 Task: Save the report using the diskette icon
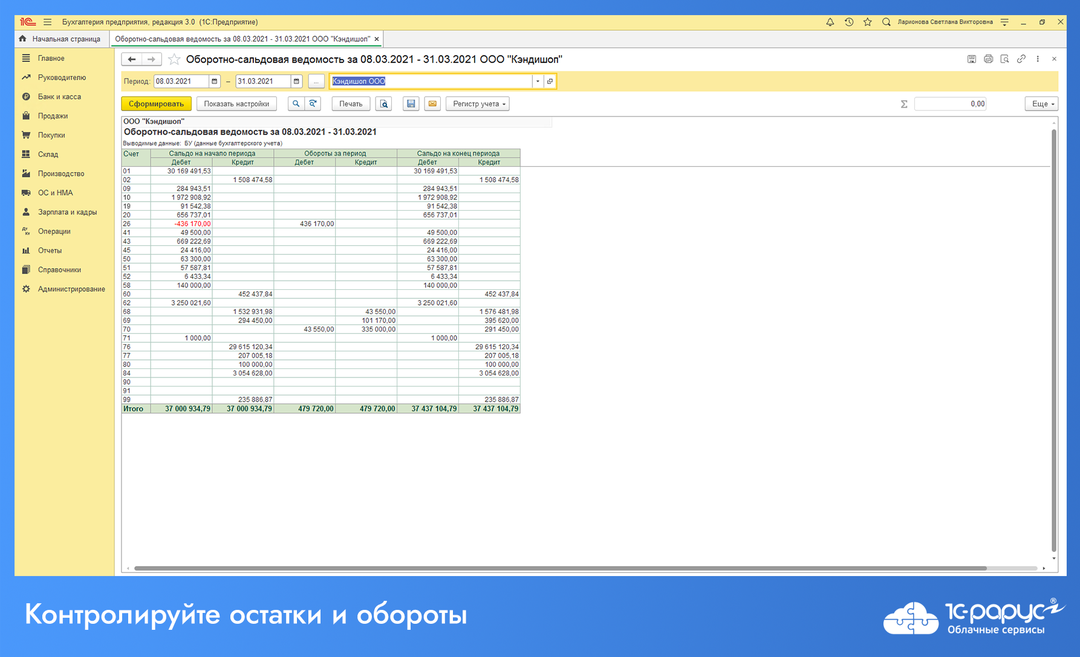pos(411,103)
